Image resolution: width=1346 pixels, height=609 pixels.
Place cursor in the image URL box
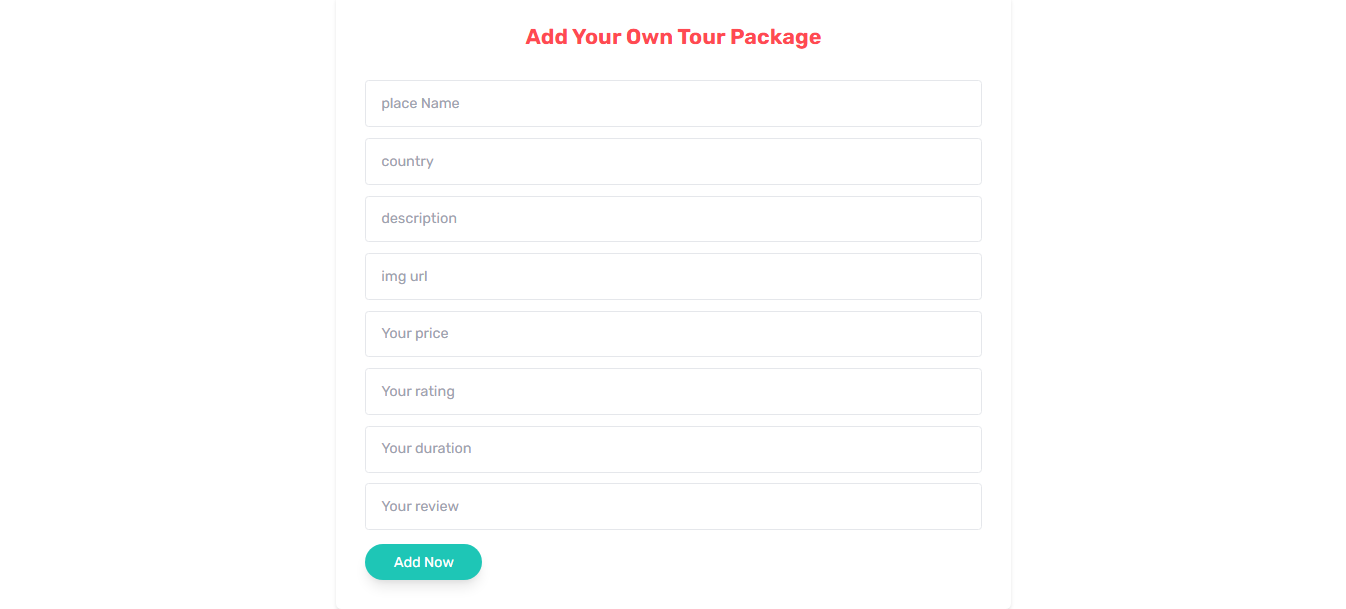pos(673,276)
